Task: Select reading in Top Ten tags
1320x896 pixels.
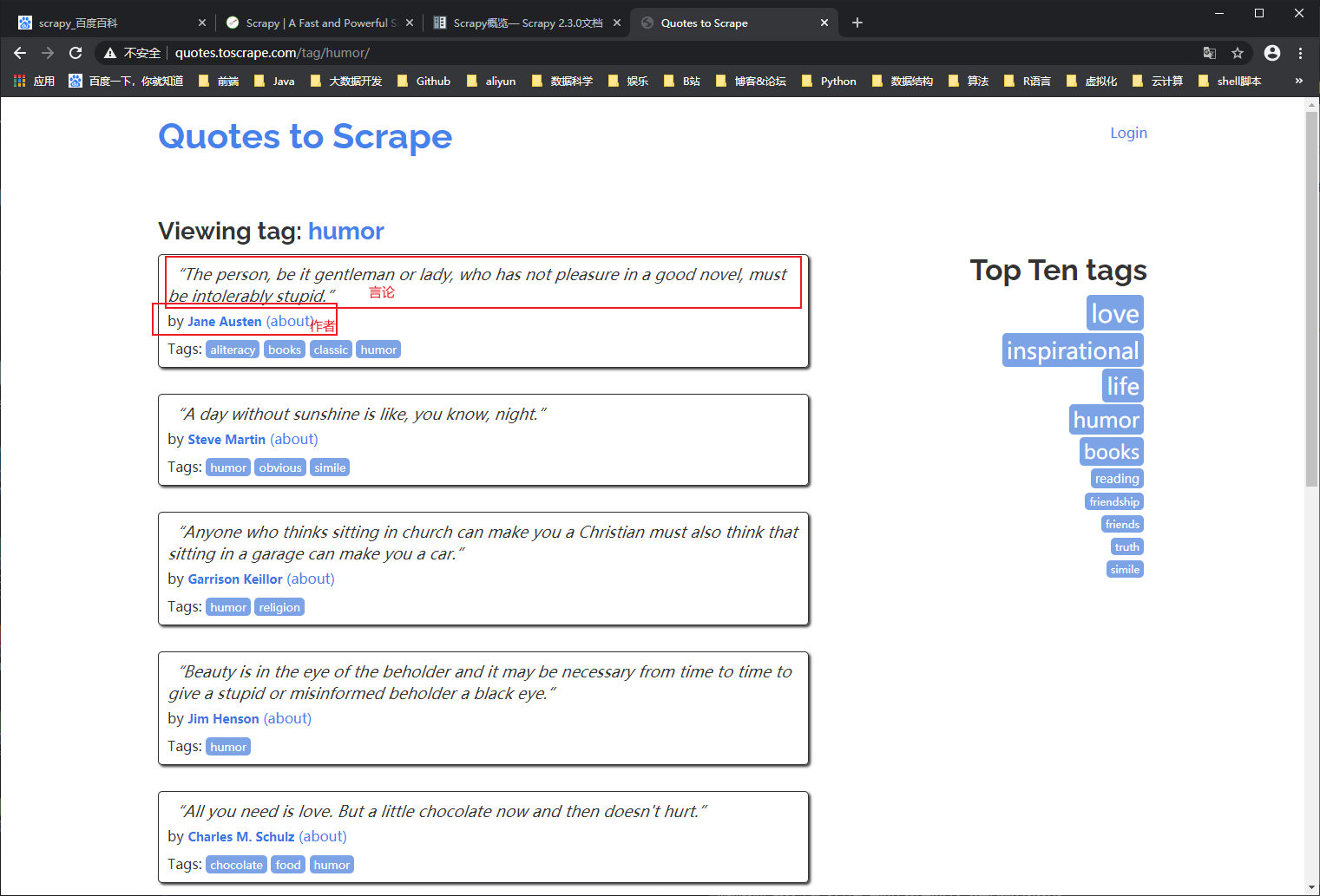Action: click(1117, 479)
